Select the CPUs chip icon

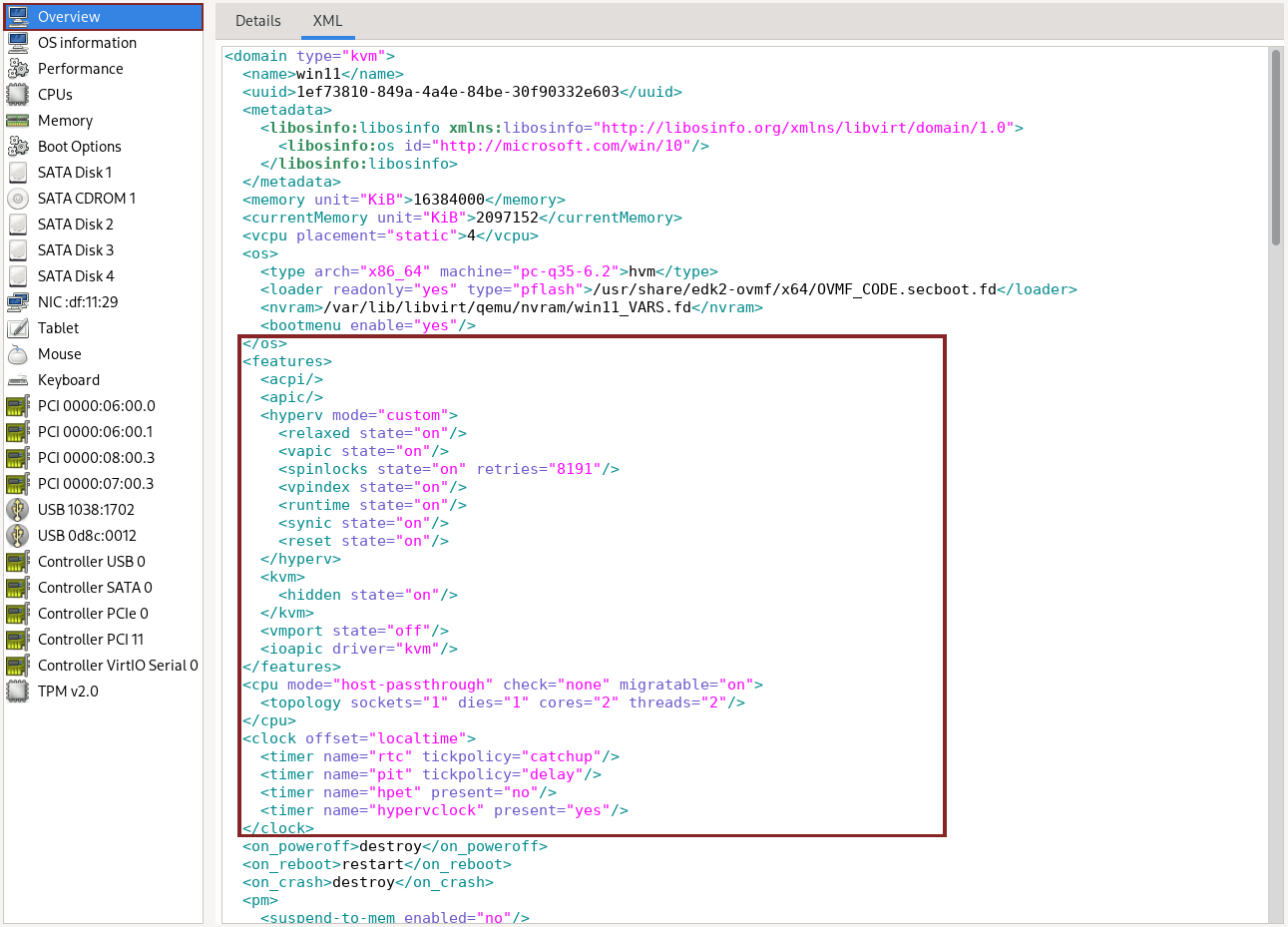click(18, 95)
